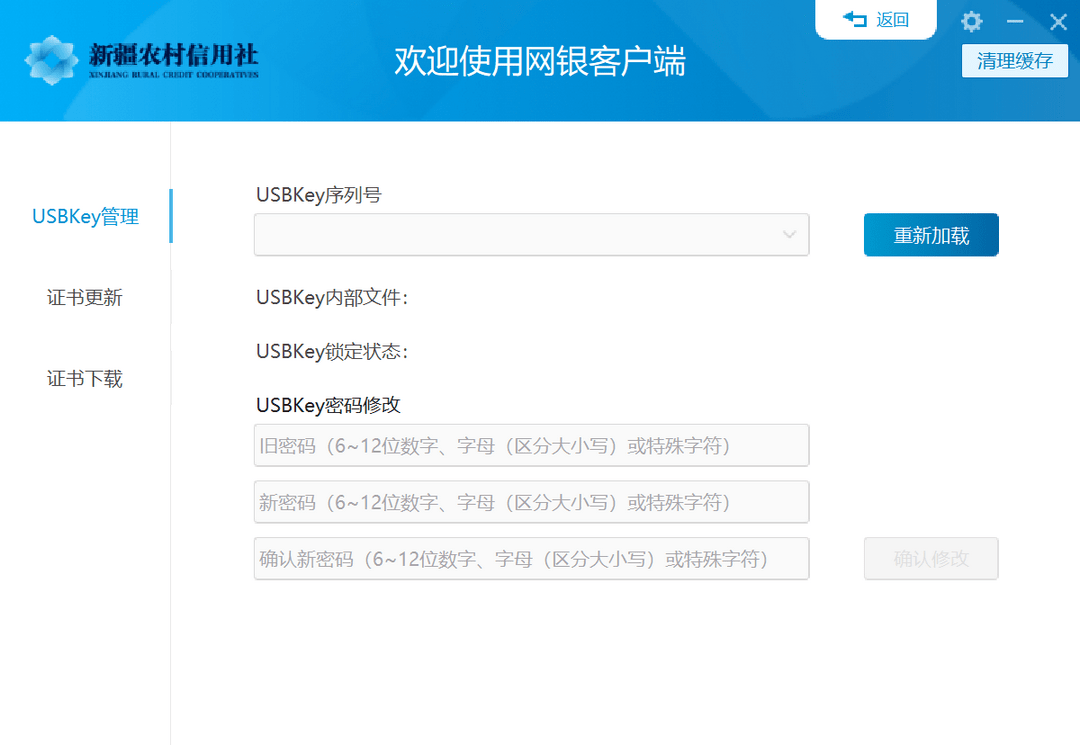Click the 重新加载 reload button
1080x745 pixels.
[931, 235]
